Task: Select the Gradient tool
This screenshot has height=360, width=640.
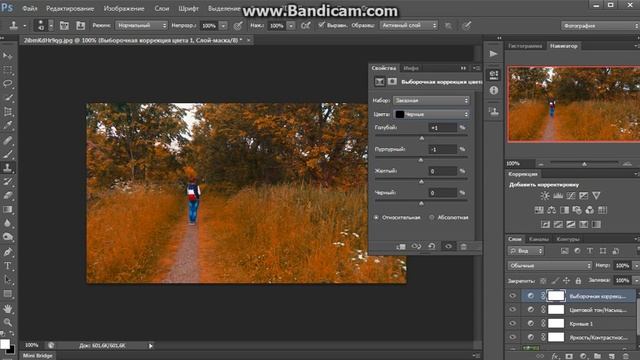Action: tap(7, 209)
